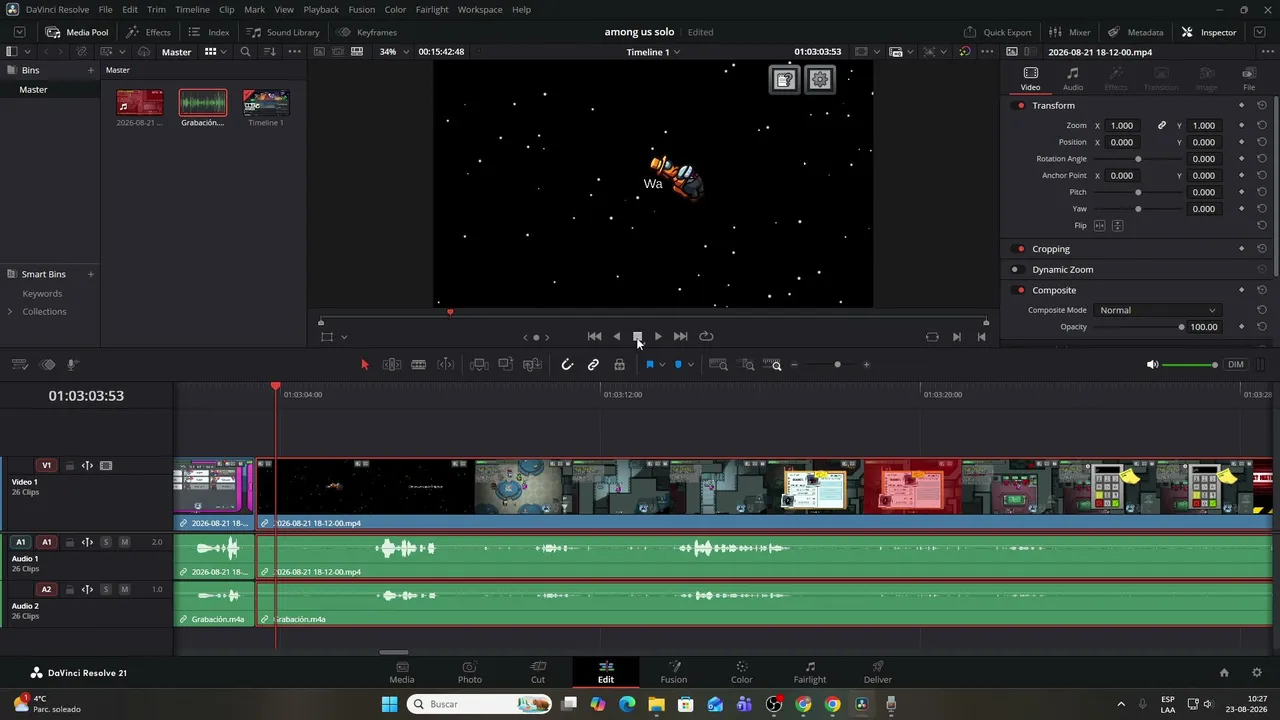The height and width of the screenshot is (720, 1280).
Task: Activate the Blade Edit tool
Action: [419, 365]
